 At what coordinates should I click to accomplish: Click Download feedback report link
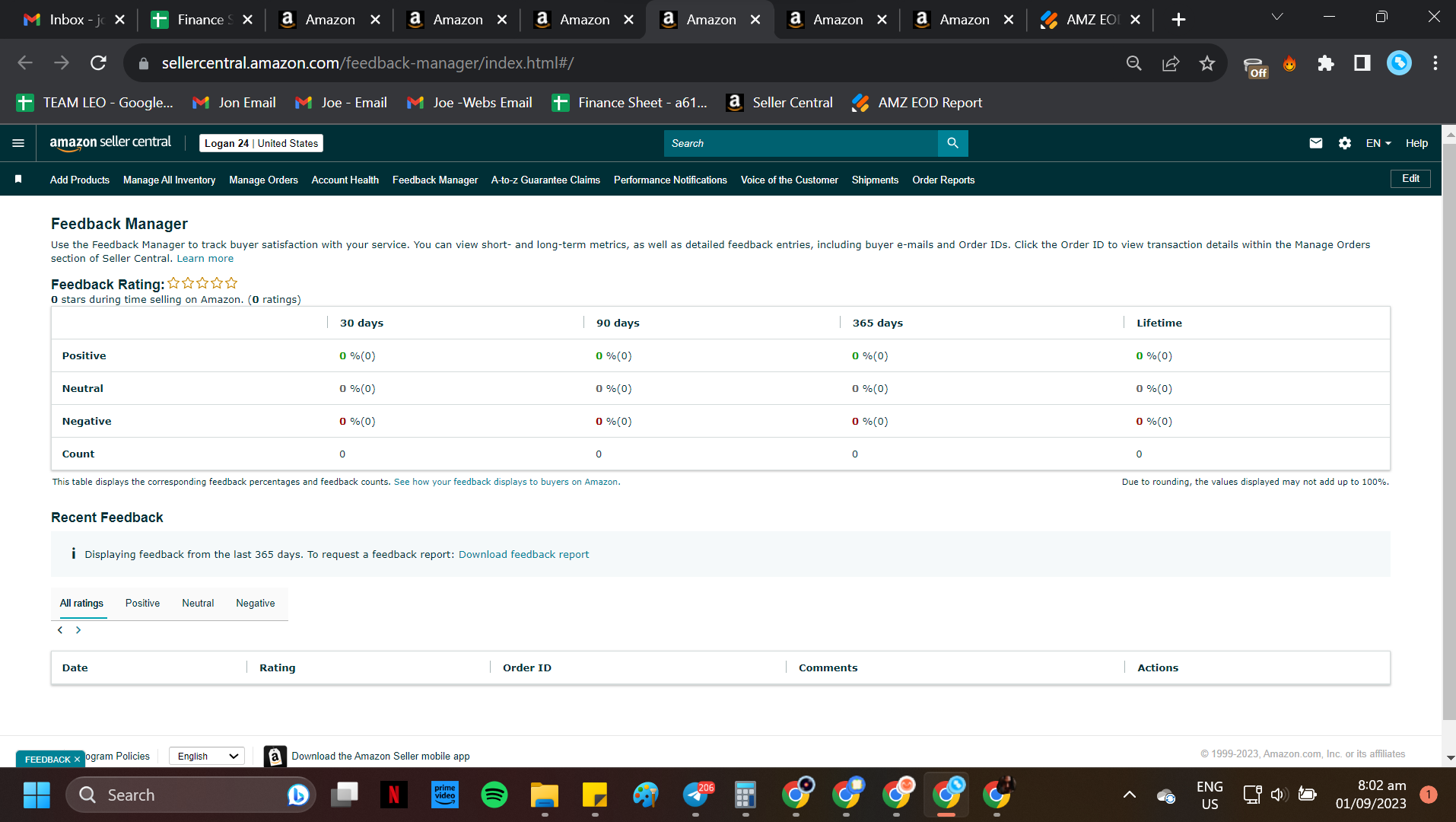[523, 554]
